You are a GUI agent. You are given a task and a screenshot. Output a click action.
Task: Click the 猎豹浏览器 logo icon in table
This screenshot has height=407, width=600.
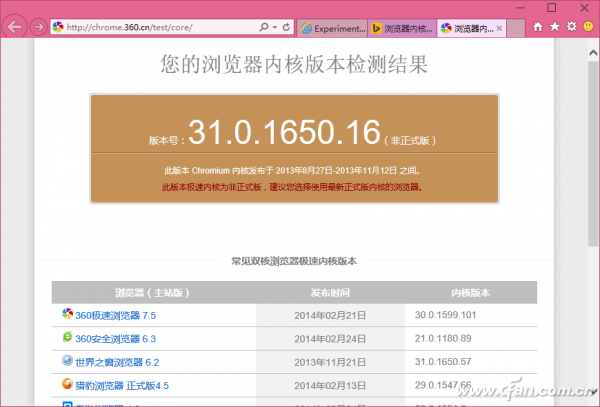point(67,383)
